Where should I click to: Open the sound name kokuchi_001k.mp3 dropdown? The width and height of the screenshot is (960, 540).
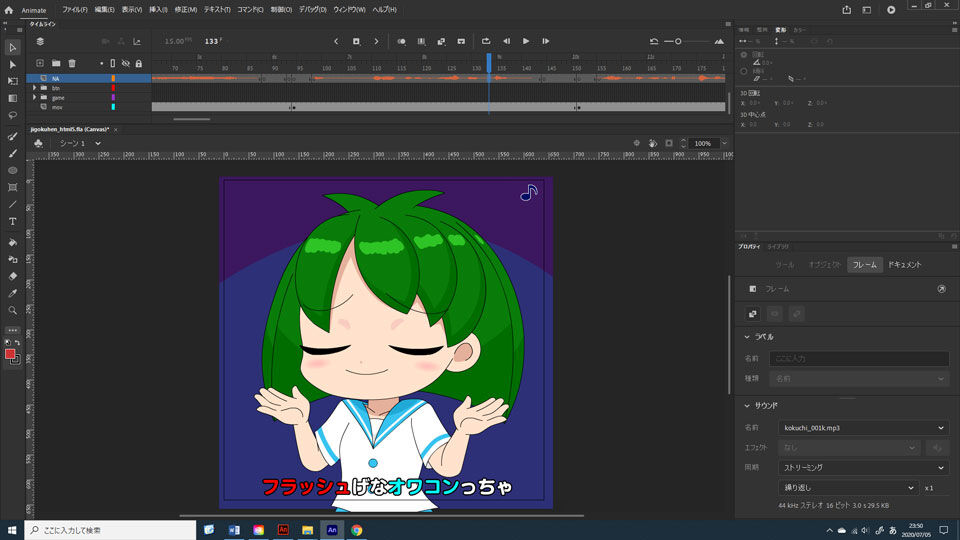(x=863, y=427)
